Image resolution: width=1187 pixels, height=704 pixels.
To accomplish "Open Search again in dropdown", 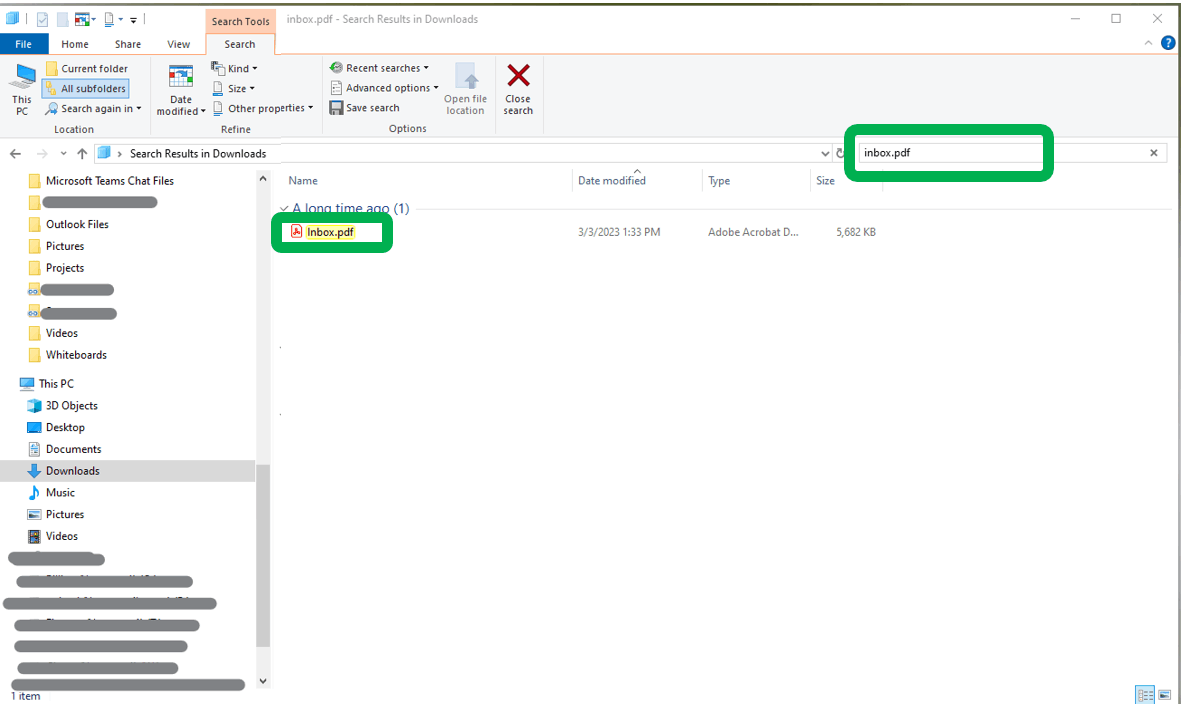I will 93,108.
